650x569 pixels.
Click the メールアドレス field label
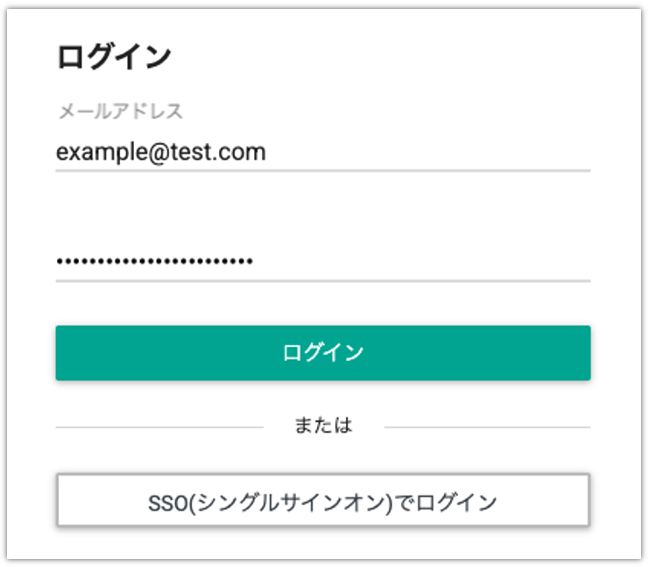(x=120, y=112)
